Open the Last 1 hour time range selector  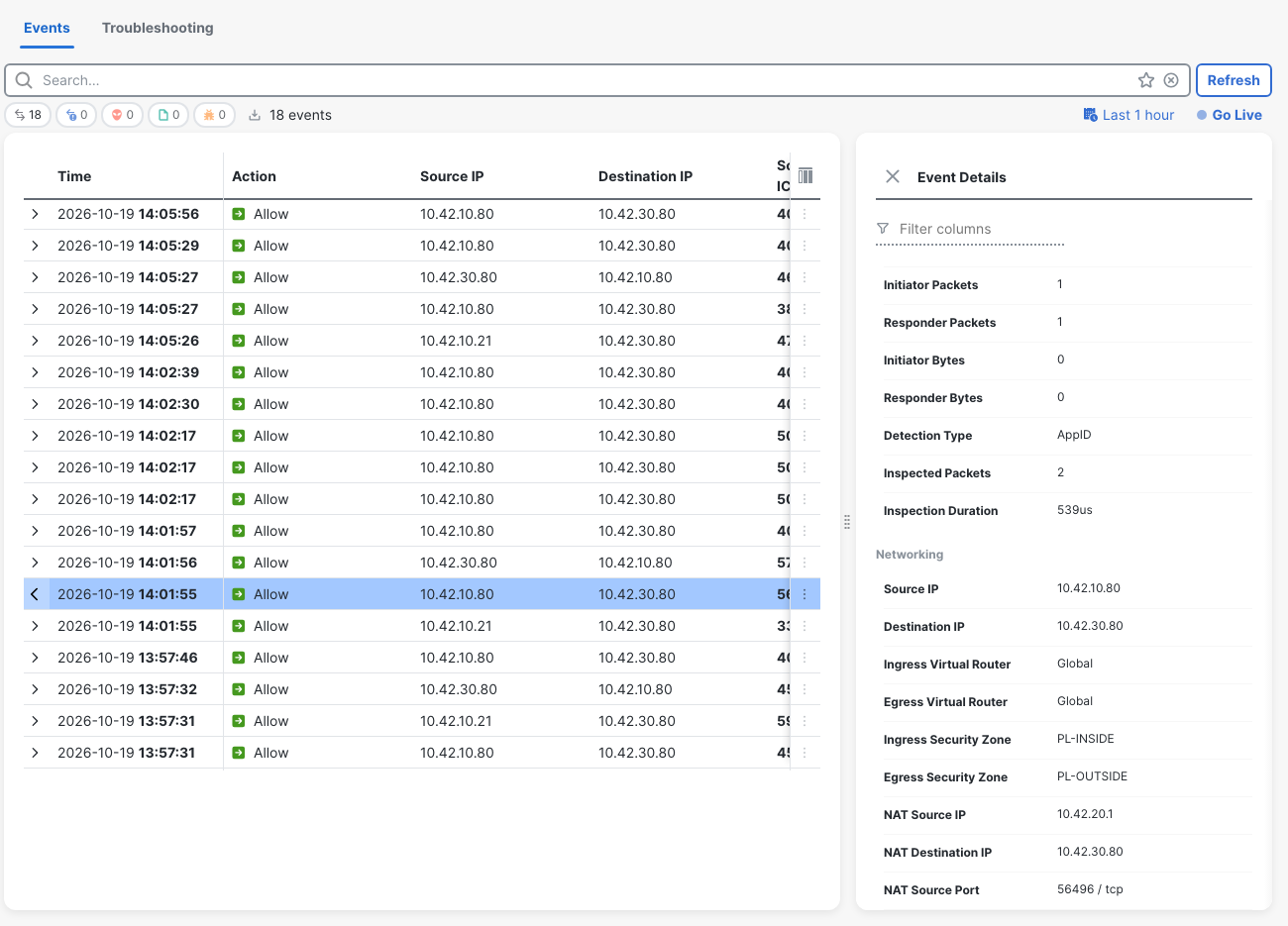[x=1128, y=115]
